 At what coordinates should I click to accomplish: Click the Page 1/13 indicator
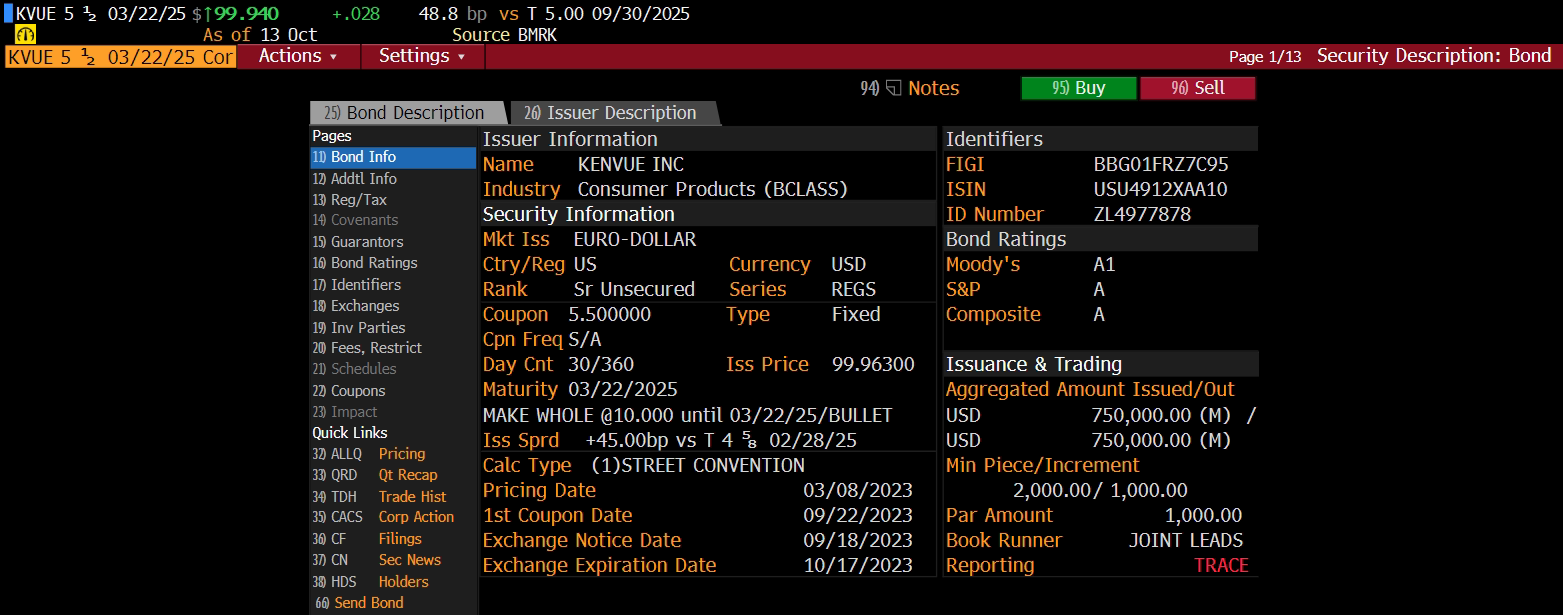coord(1265,57)
